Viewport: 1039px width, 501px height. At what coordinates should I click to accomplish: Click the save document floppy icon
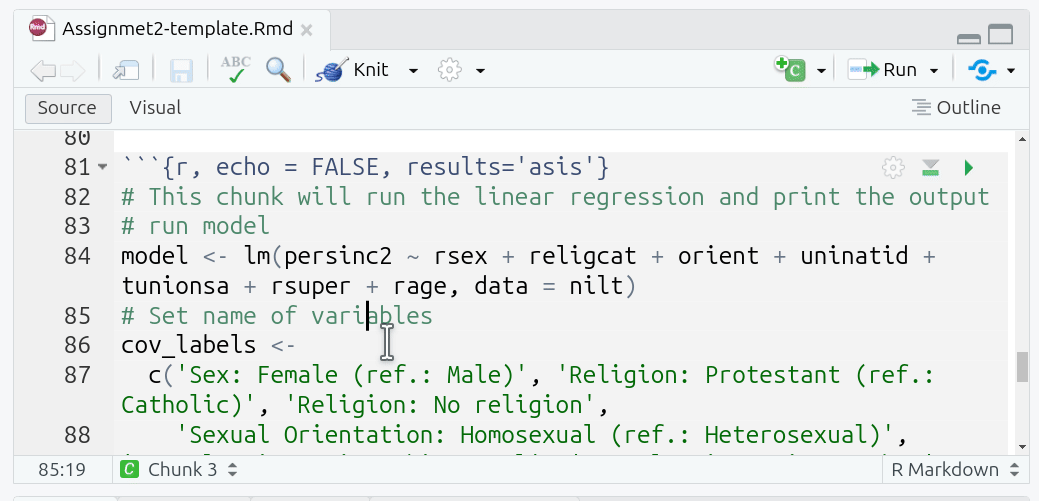[181, 70]
